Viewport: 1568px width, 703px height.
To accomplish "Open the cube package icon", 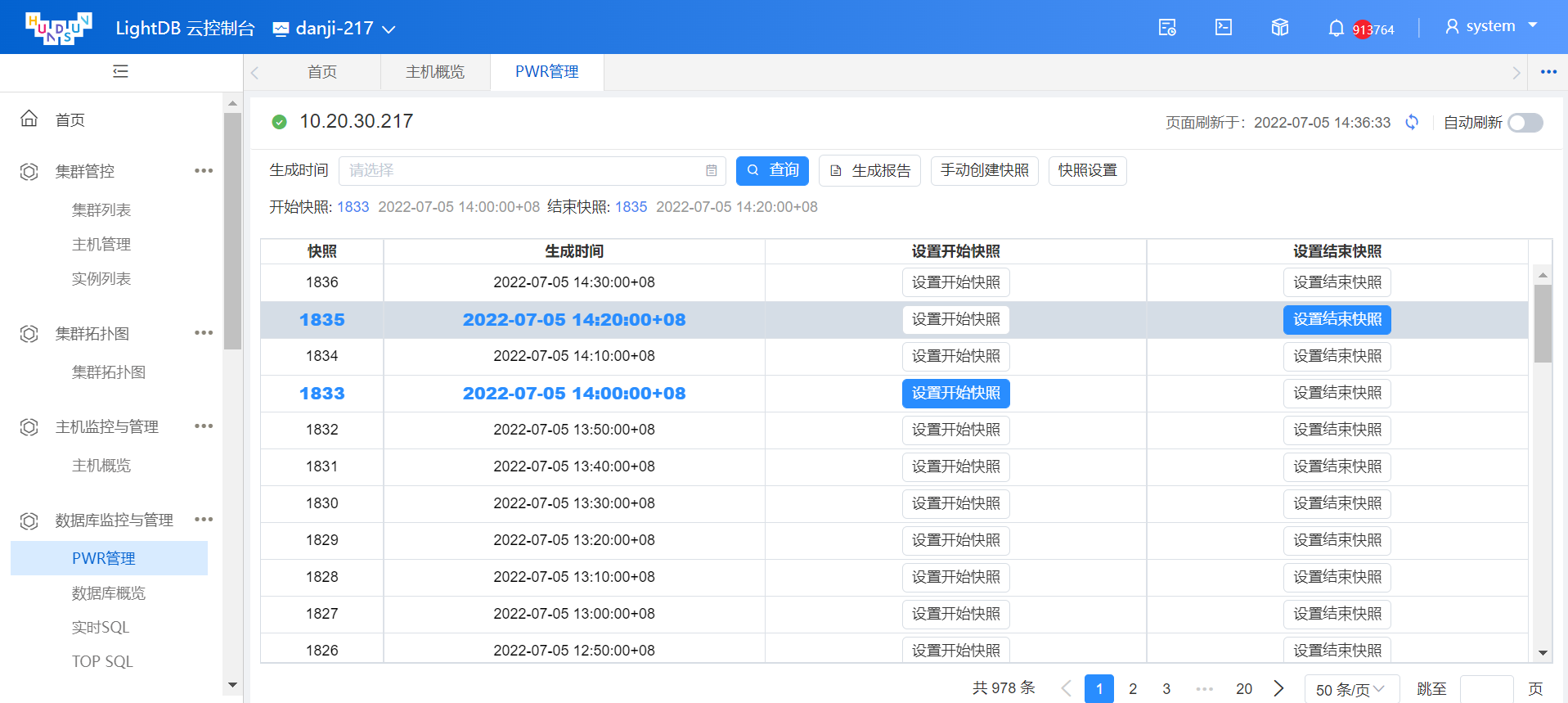I will click(x=1280, y=28).
